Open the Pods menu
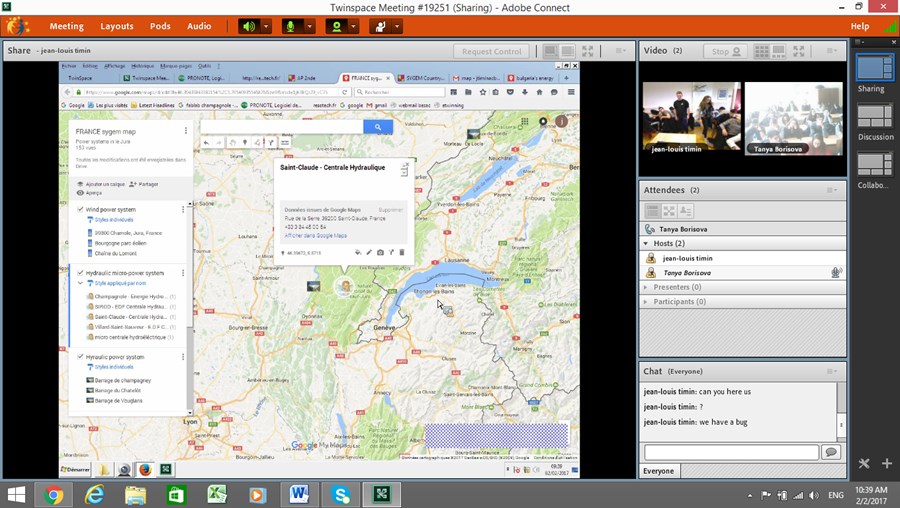The image size is (900, 508). pos(160,26)
